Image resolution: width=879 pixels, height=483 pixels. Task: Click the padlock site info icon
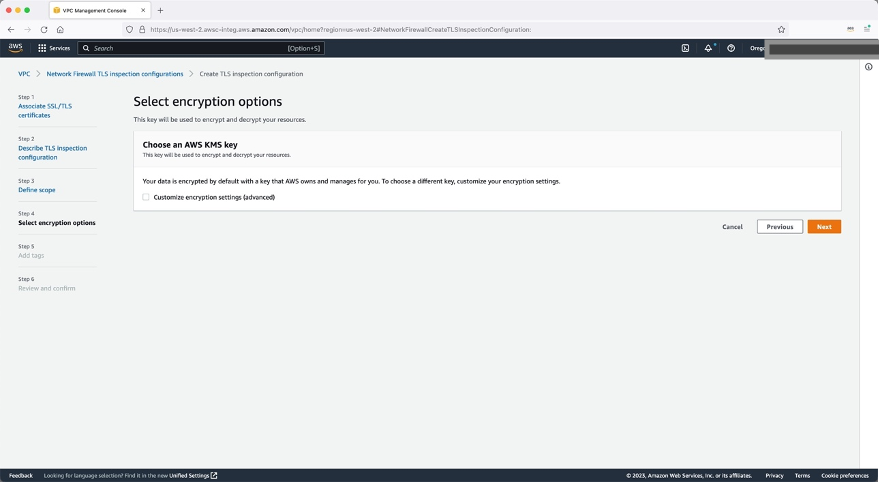click(142, 29)
